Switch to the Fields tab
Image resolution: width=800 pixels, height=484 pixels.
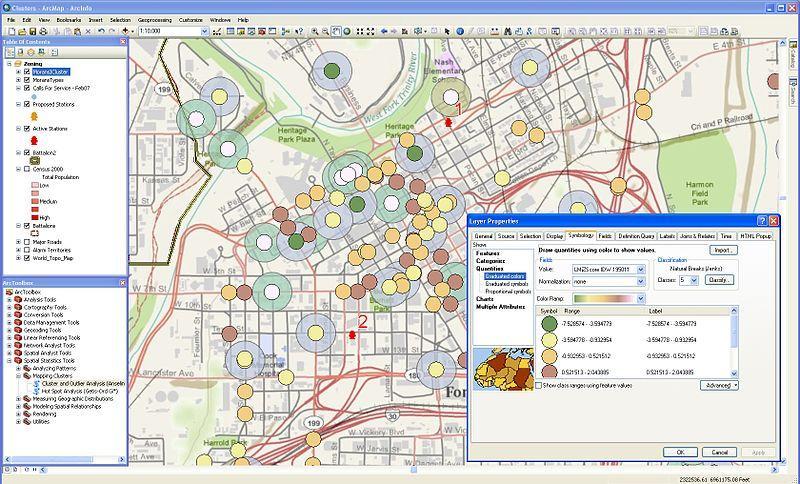pos(605,236)
